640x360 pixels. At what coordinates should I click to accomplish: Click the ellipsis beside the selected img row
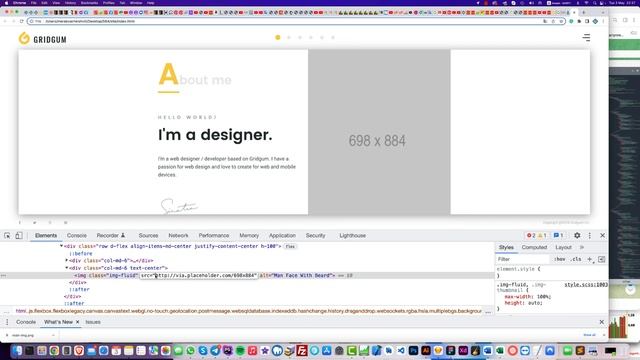point(3,276)
